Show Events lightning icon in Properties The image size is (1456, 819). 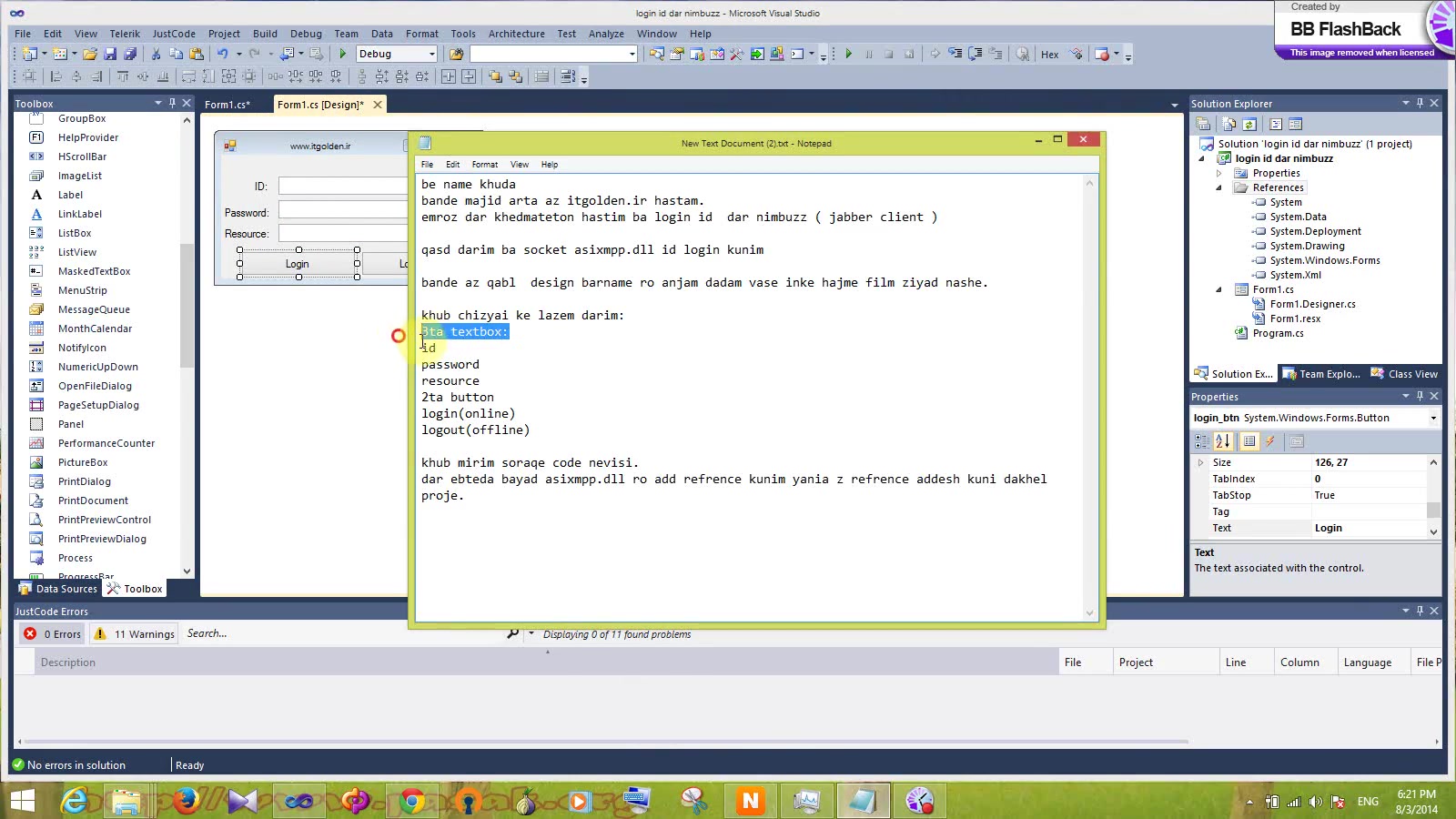pos(1269,441)
